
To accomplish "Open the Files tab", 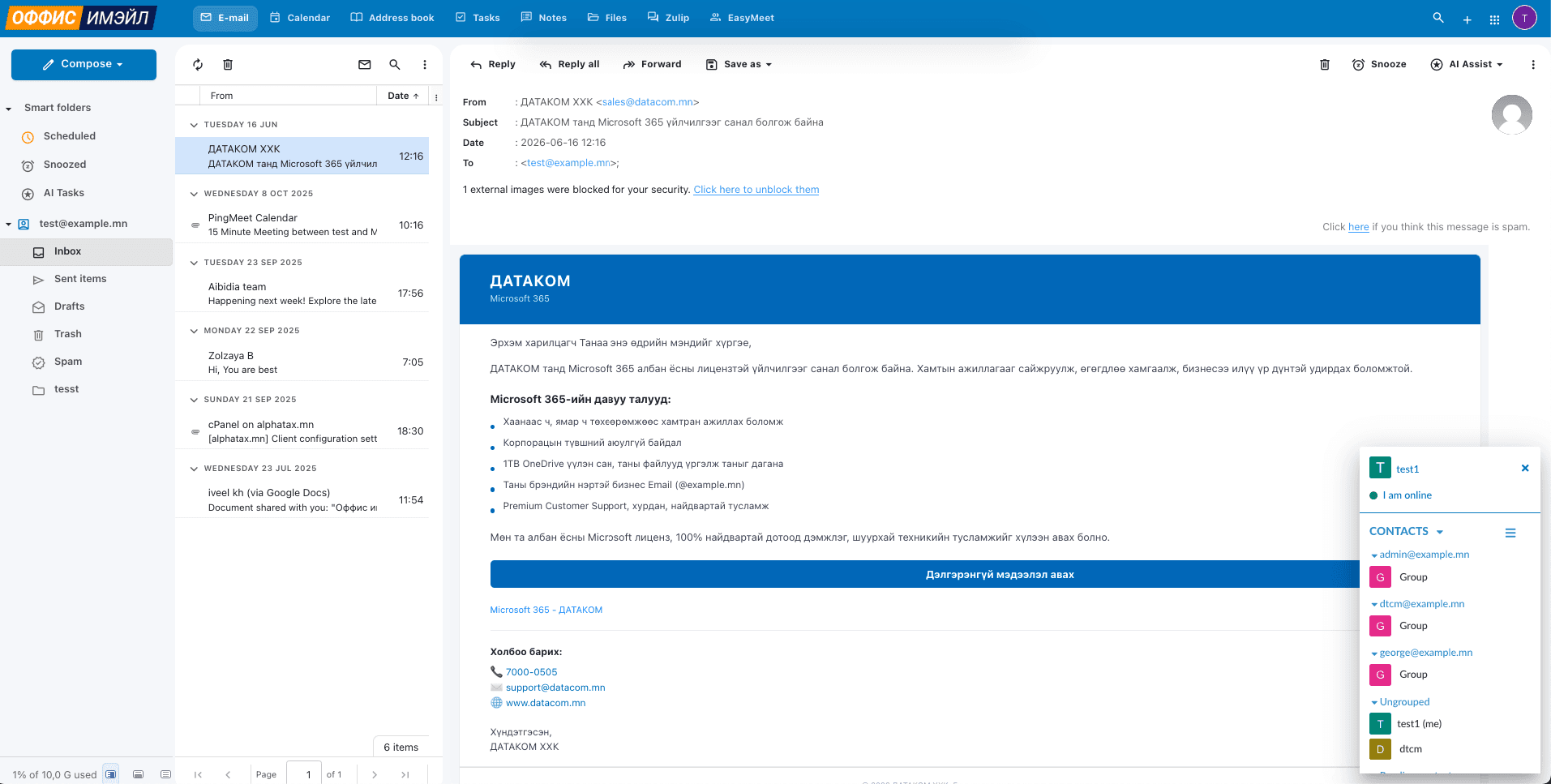I will (607, 18).
